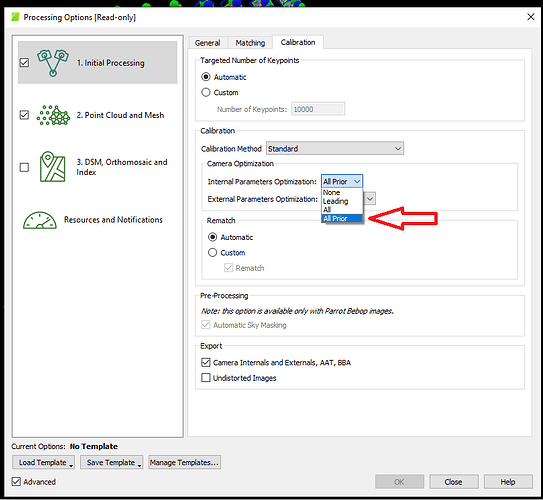543x500 pixels.
Task: Select 2. Point Cloud and Mesh label
Action: click(x=120, y=115)
